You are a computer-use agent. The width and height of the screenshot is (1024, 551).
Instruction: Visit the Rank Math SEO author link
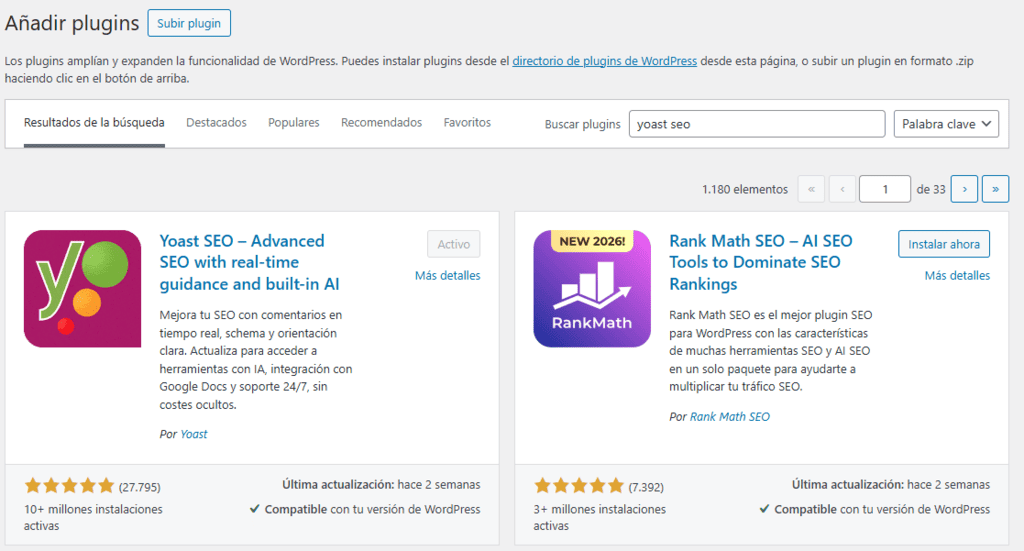[x=730, y=417]
